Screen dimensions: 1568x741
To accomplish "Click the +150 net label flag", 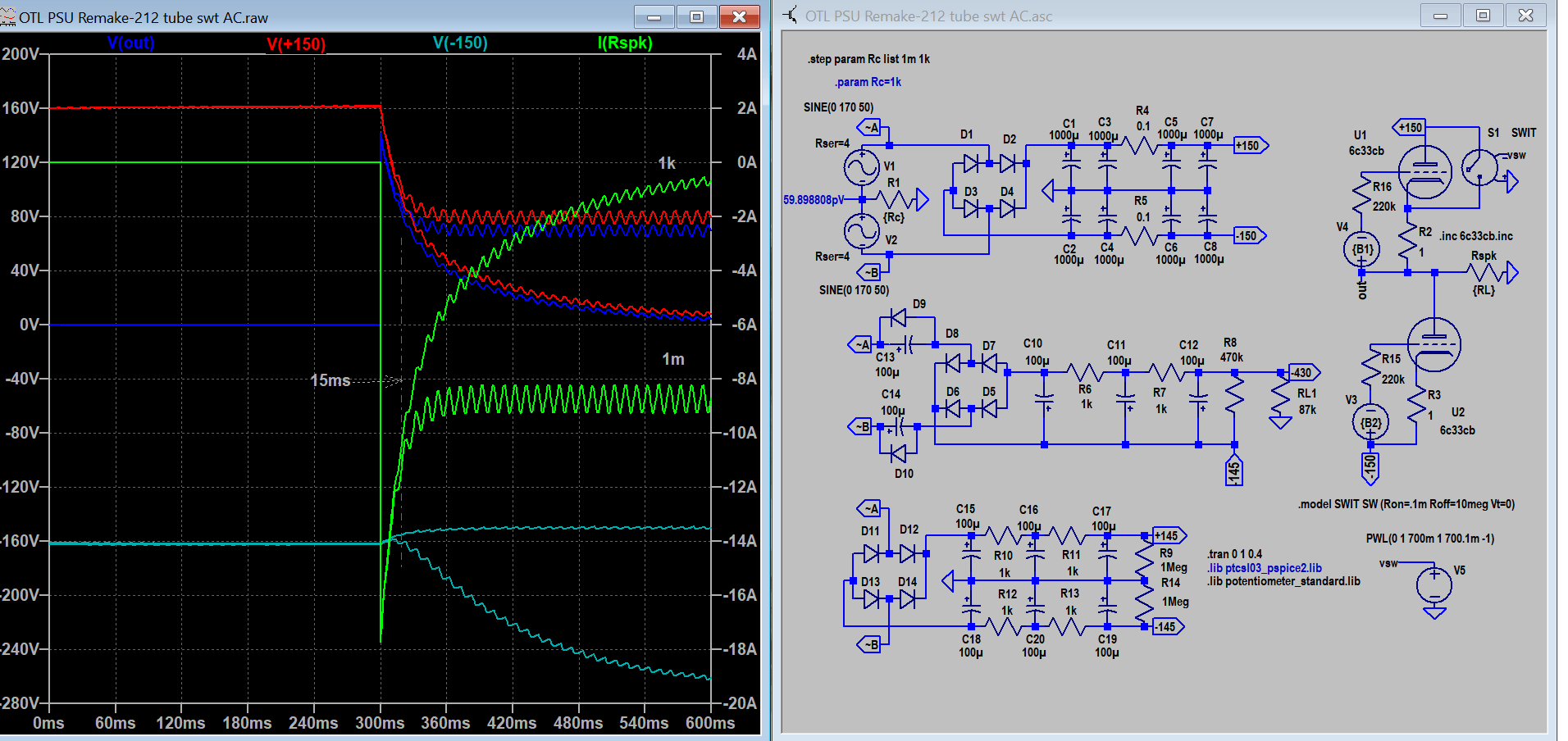I will pos(1251,146).
